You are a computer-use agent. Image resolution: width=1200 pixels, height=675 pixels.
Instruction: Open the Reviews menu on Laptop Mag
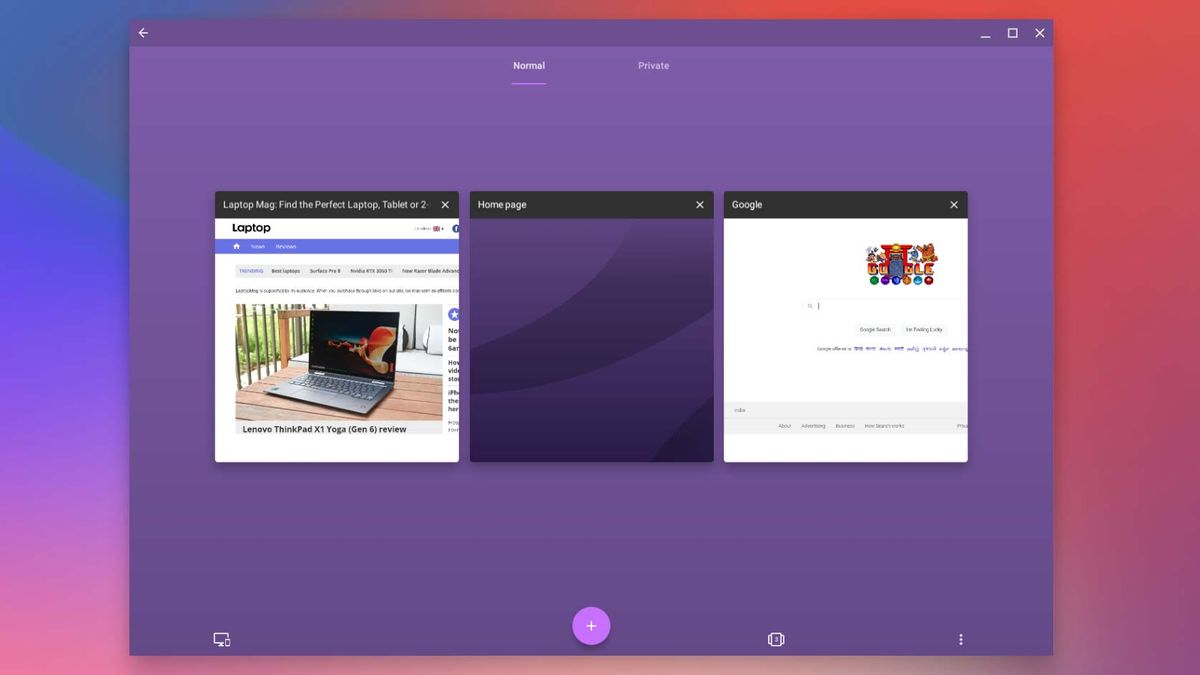[287, 246]
